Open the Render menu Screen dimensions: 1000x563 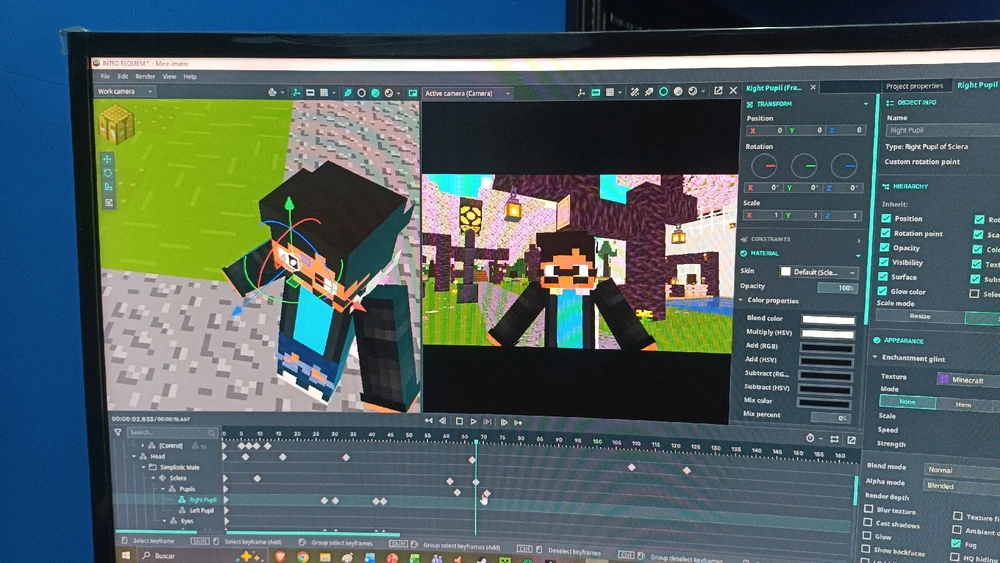(x=145, y=76)
